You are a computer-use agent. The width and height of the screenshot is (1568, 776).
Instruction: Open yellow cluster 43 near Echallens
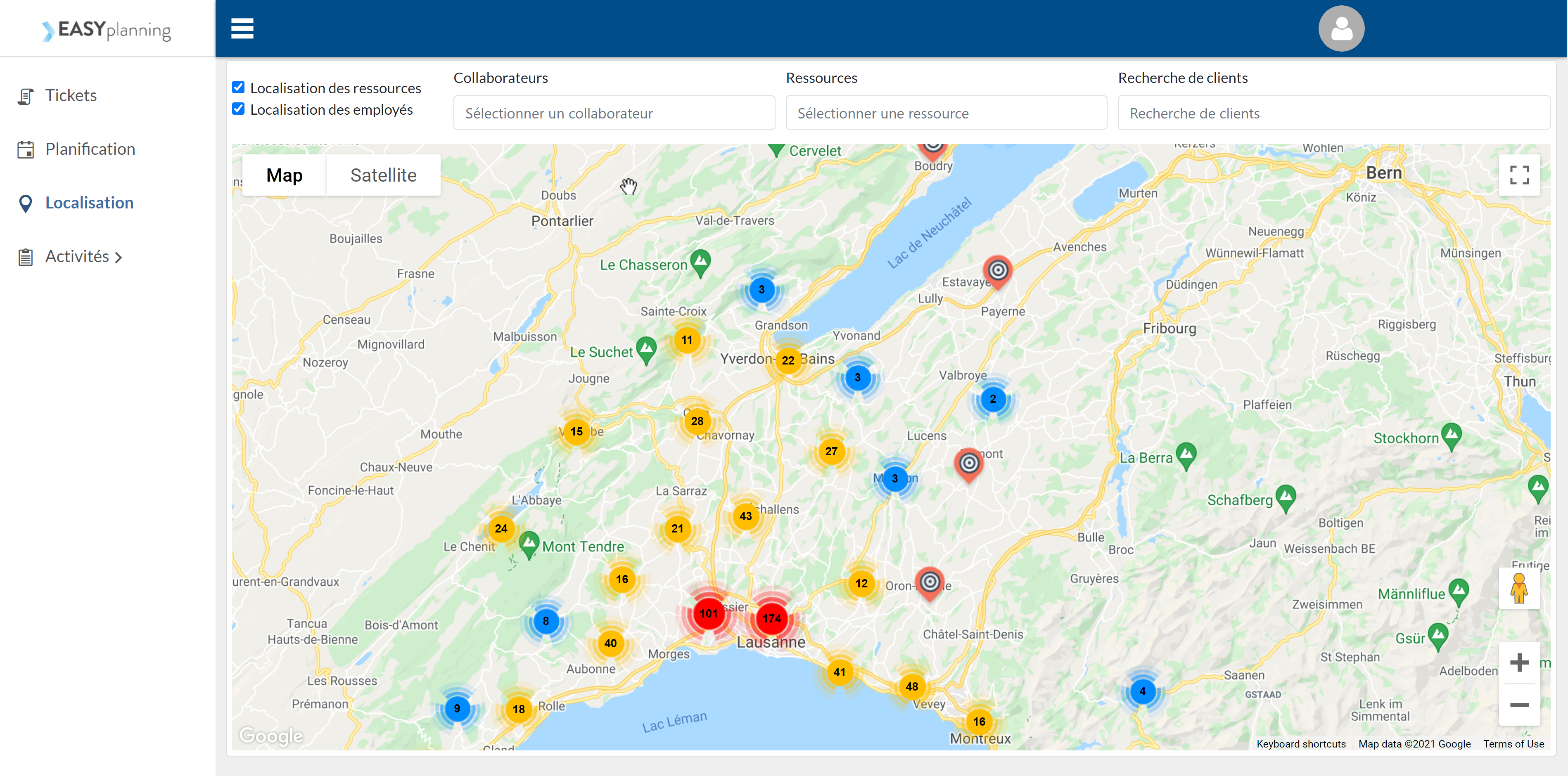click(x=746, y=516)
